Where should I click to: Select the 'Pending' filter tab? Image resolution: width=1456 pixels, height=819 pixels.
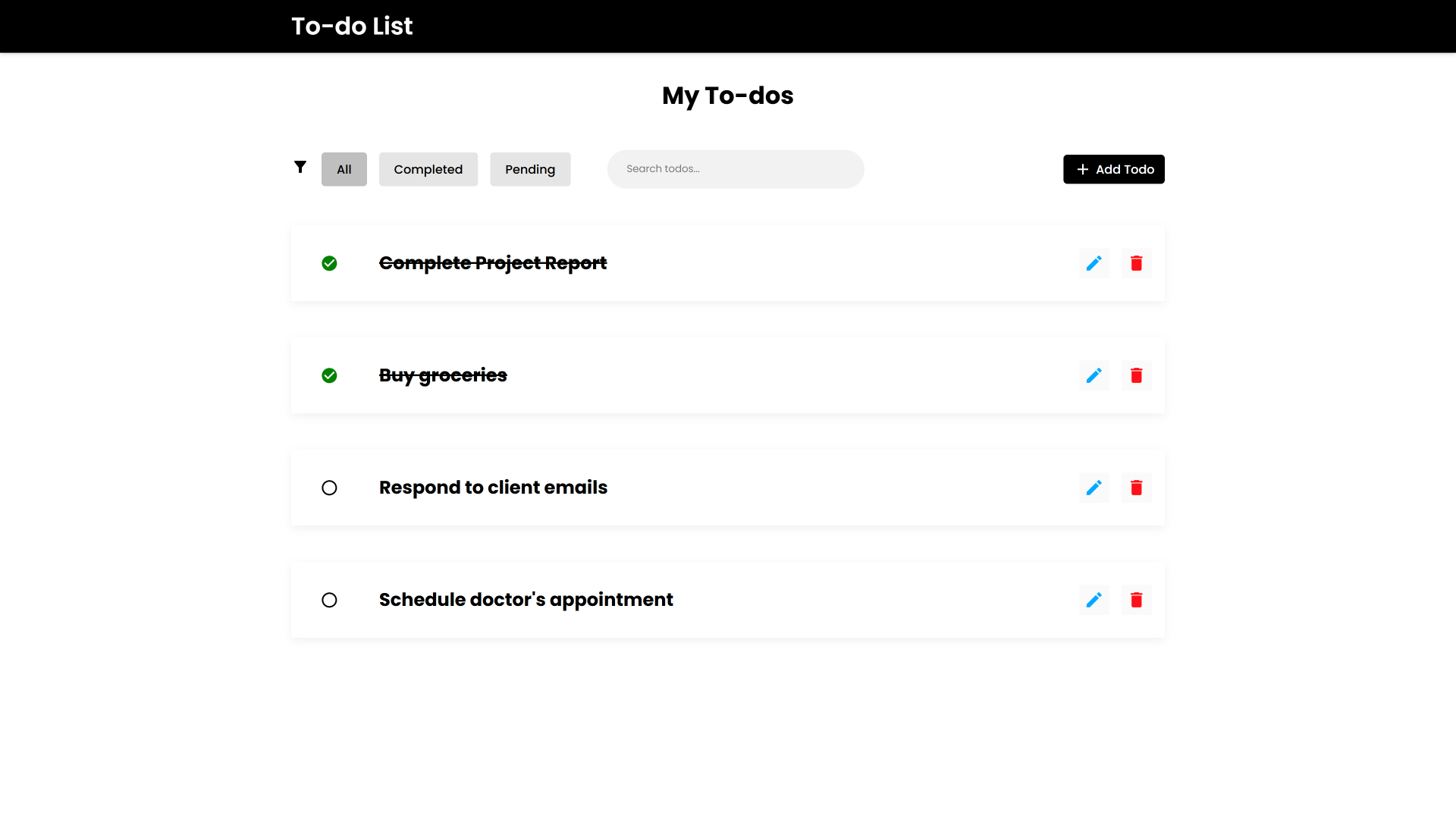coord(530,168)
